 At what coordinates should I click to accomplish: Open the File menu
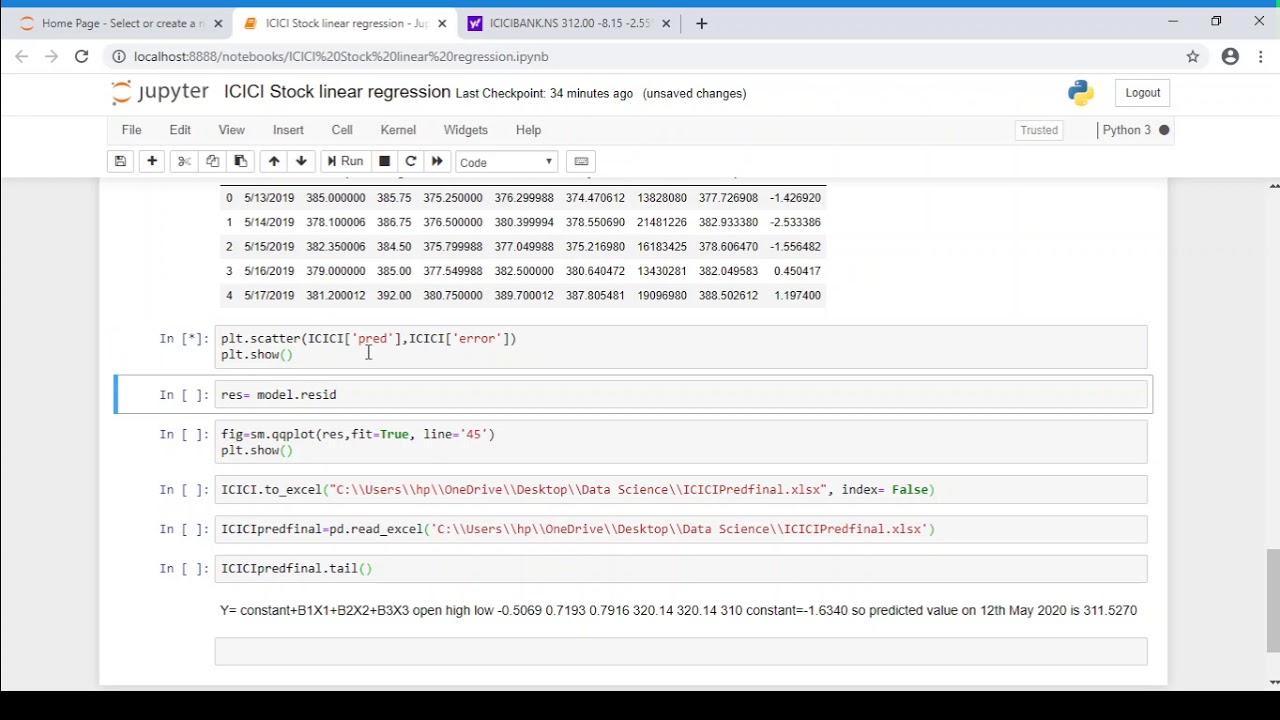pos(131,130)
